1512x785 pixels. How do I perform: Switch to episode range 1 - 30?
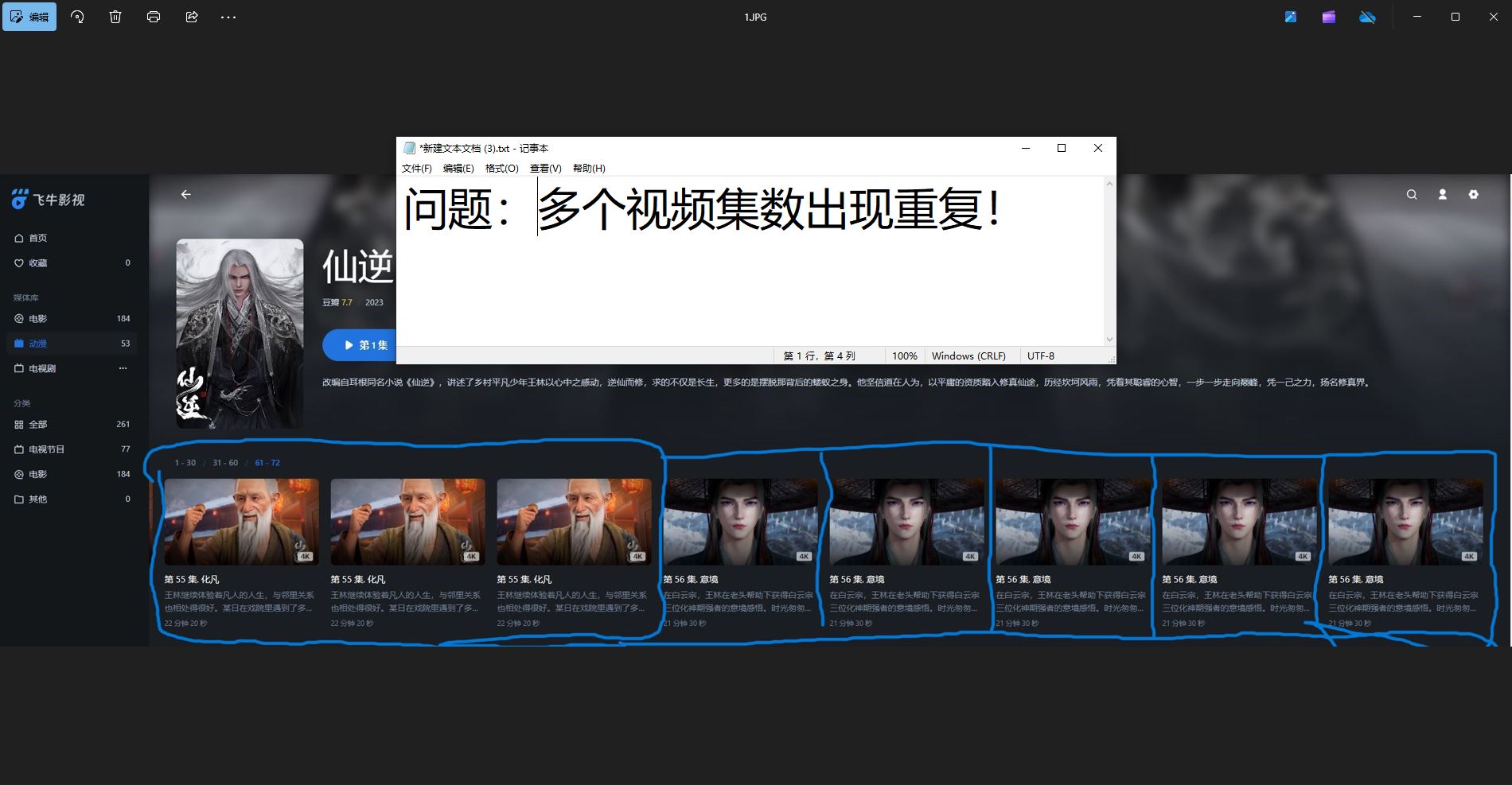click(185, 463)
